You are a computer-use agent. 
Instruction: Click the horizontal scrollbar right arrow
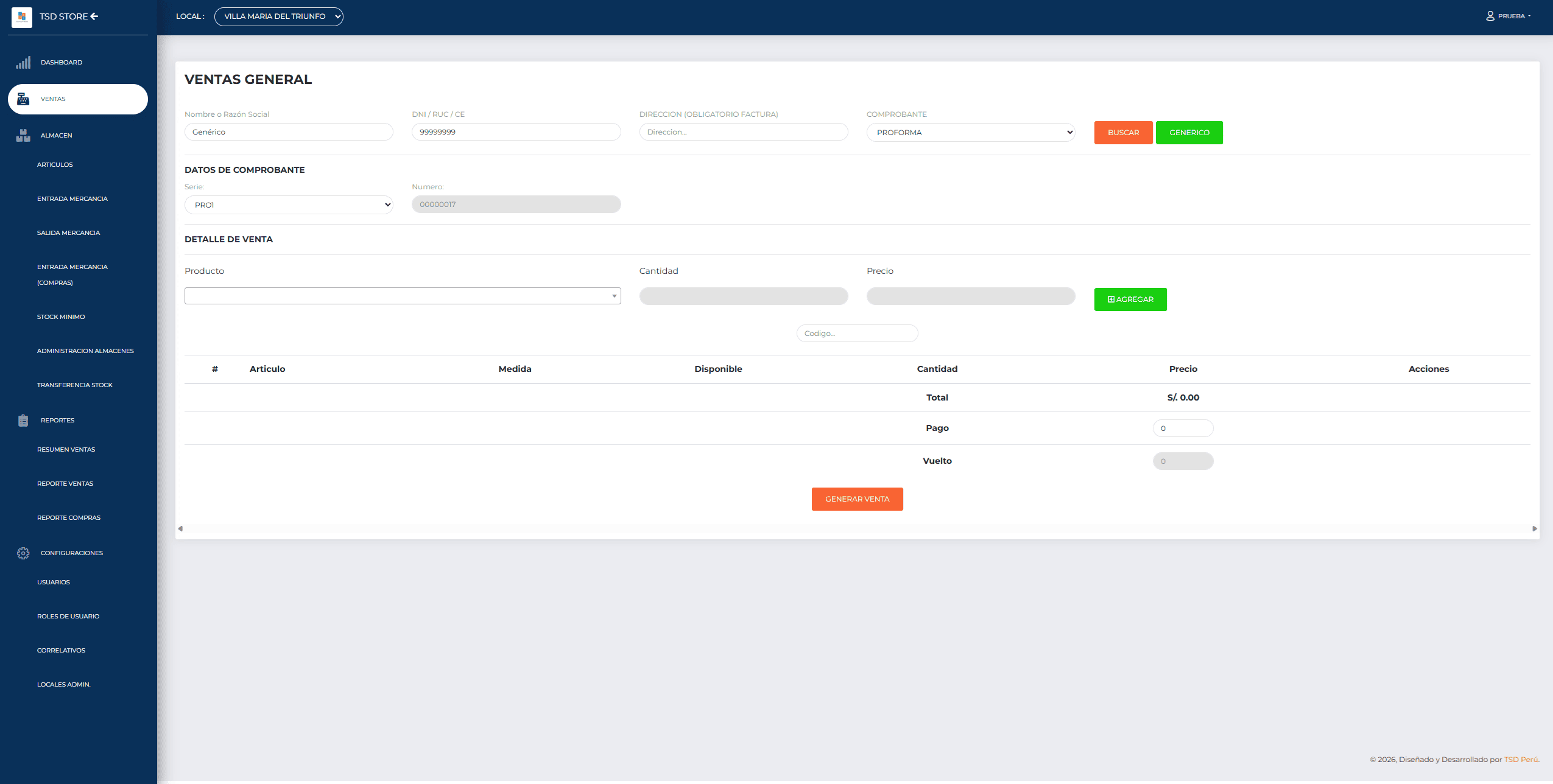coord(1534,529)
